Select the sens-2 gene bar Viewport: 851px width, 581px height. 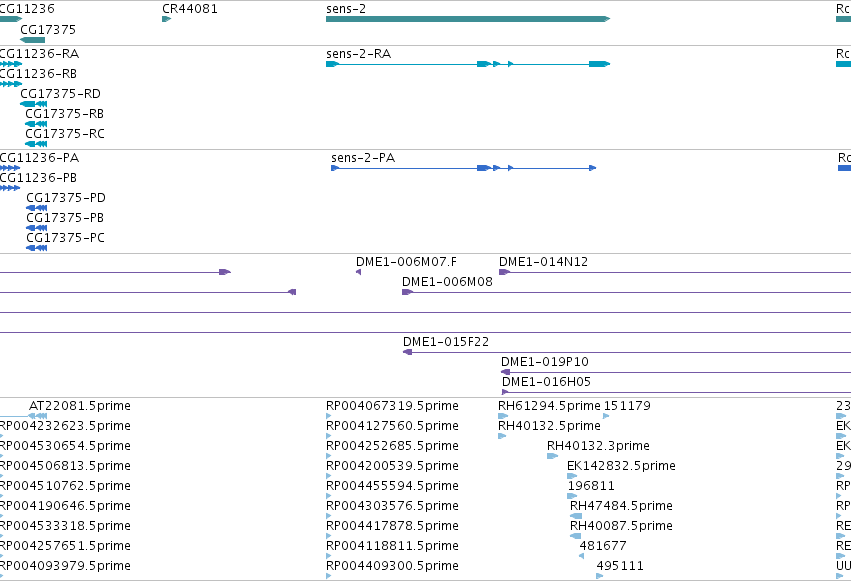(468, 19)
